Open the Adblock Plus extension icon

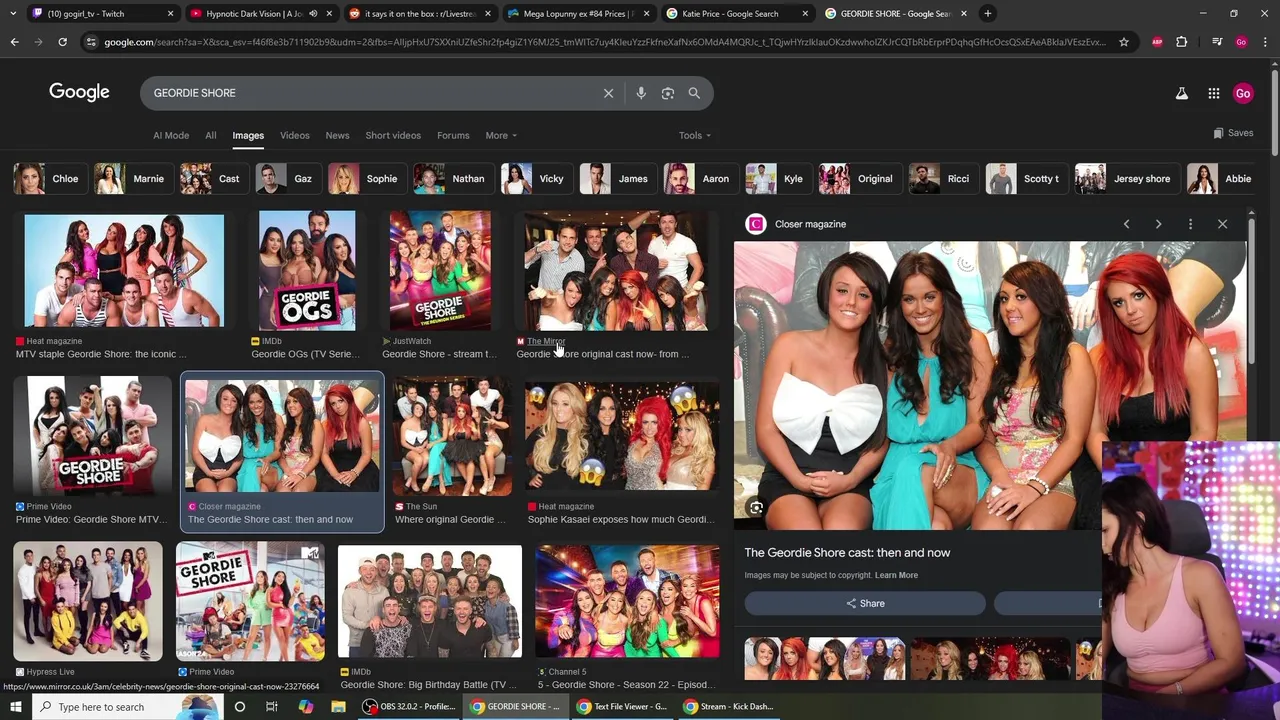(1157, 42)
